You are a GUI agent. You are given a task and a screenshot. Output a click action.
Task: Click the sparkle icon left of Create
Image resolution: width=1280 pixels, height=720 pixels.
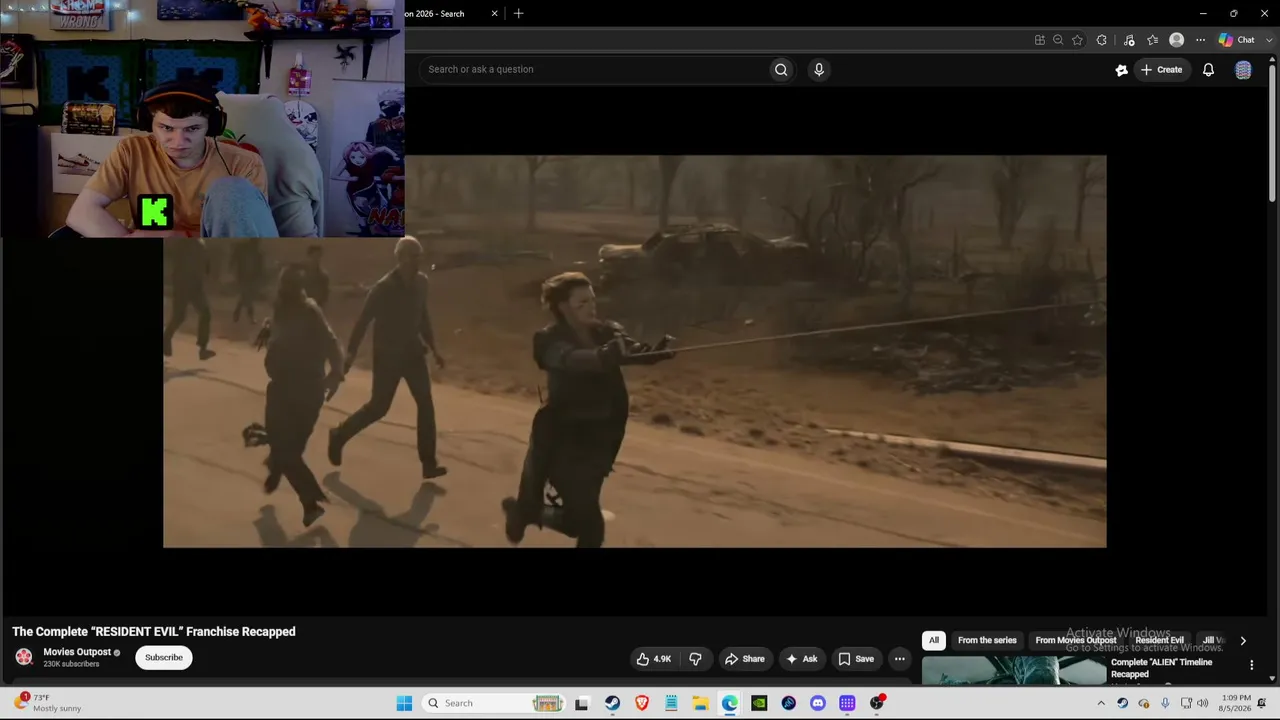1122,70
